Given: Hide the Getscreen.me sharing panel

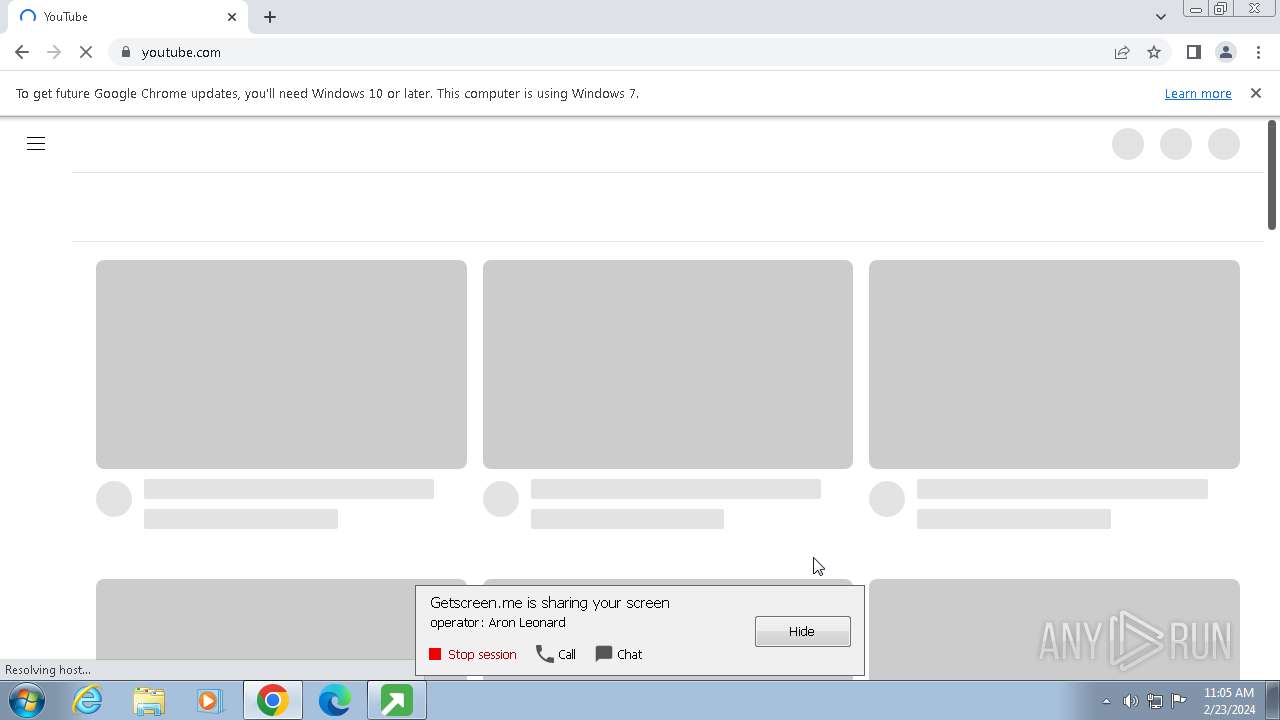Looking at the screenshot, I should coord(802,631).
